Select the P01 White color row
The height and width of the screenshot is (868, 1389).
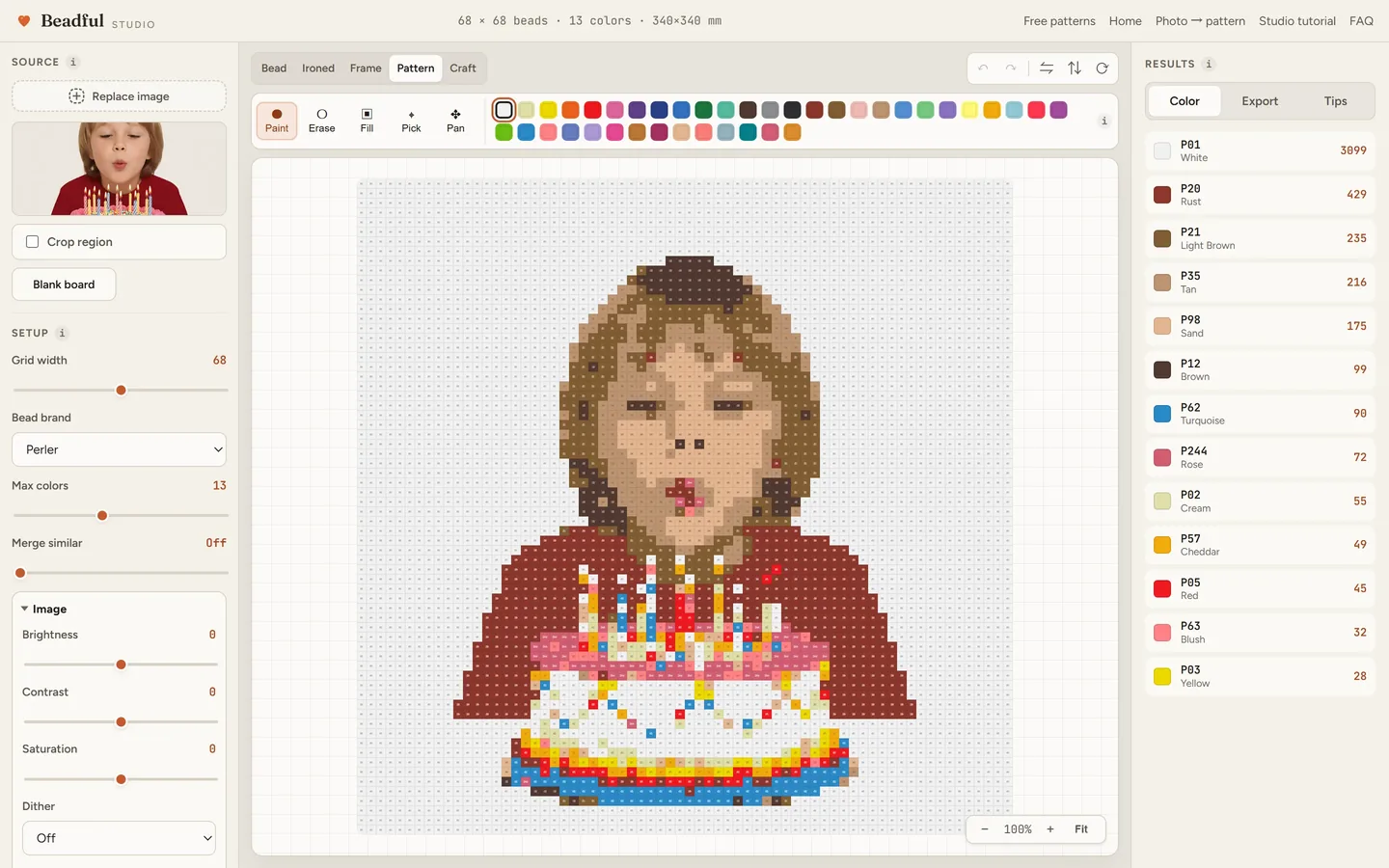click(x=1260, y=151)
